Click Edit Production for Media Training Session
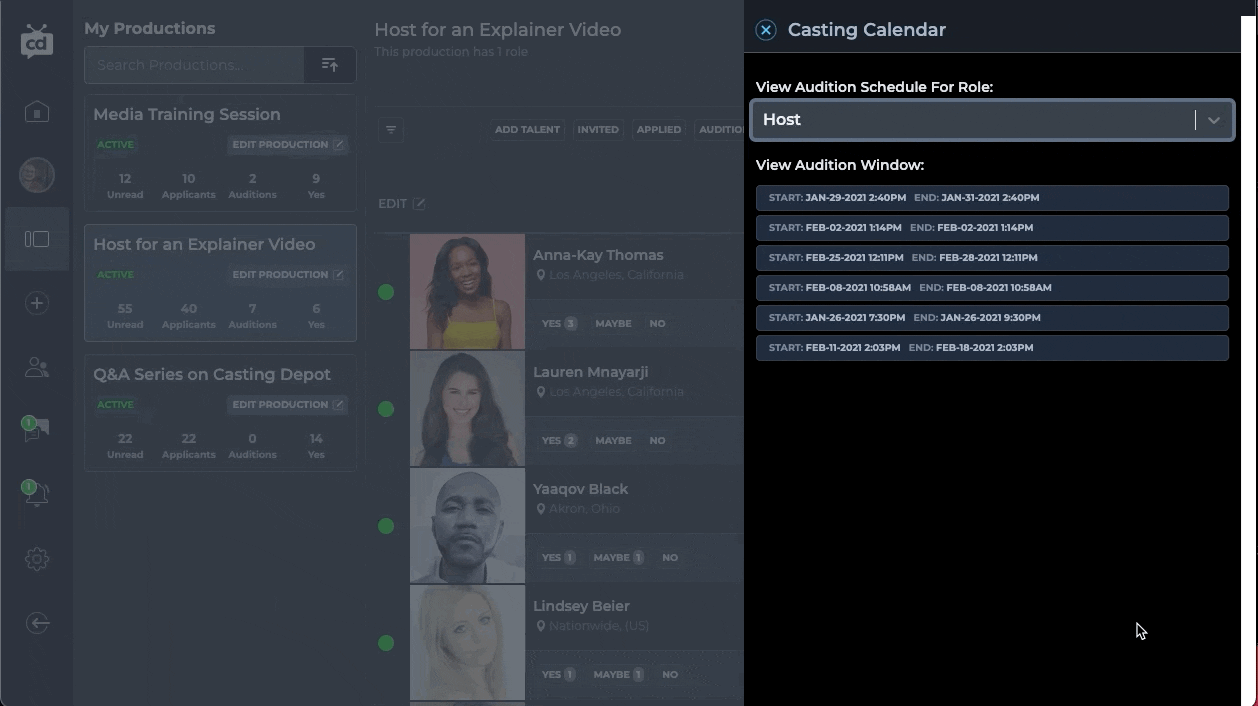This screenshot has height=706, width=1258. click(287, 145)
